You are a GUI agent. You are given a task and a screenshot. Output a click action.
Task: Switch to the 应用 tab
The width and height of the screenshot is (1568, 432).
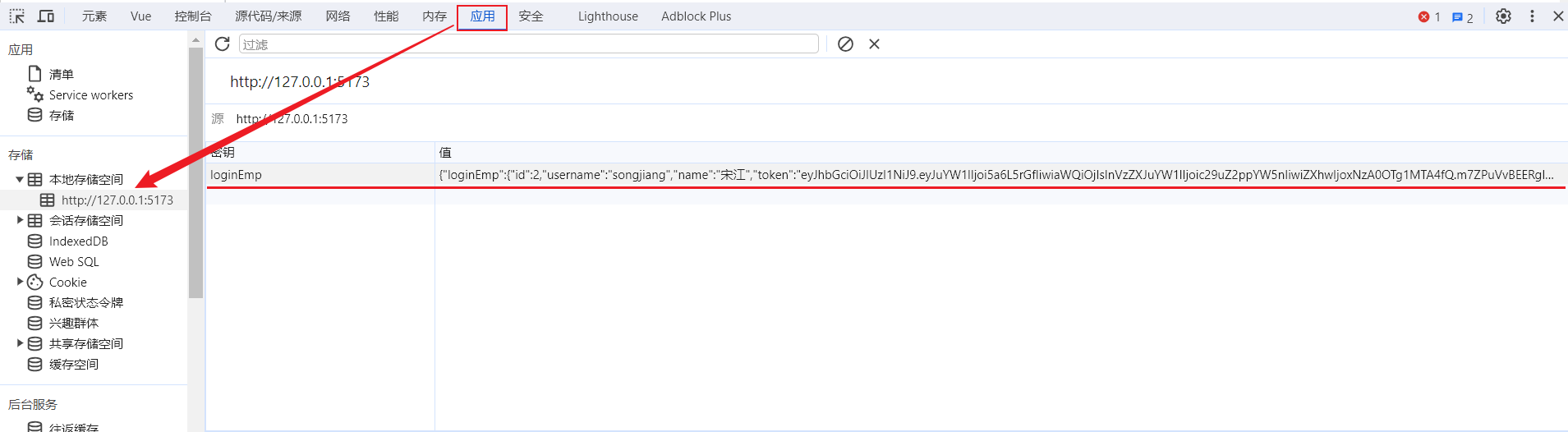[482, 16]
